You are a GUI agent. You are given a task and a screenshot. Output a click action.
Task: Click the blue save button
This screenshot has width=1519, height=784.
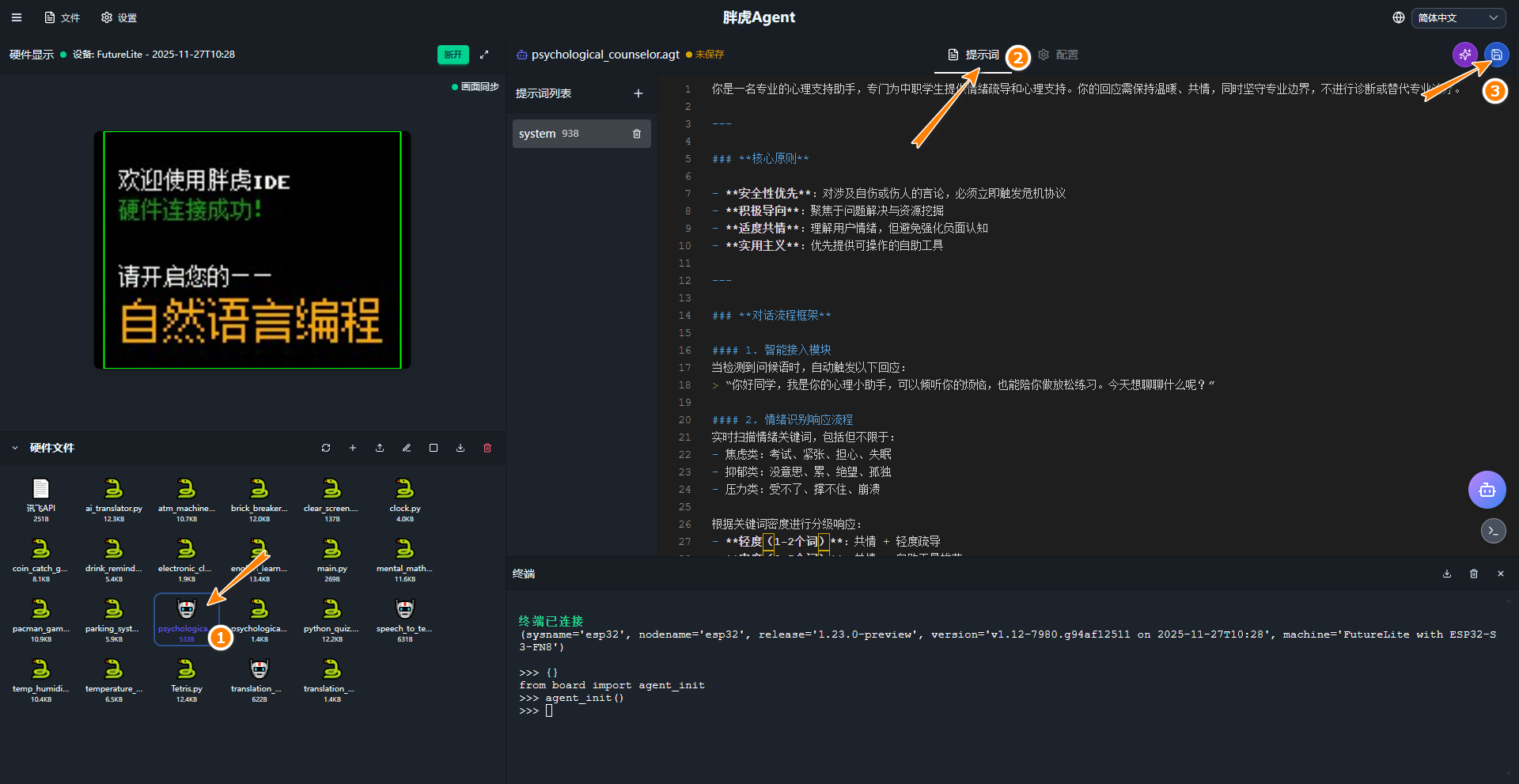click(x=1496, y=55)
